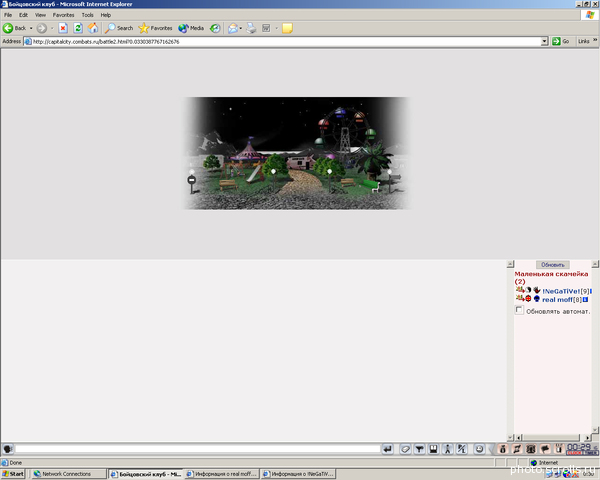Open the Edit button dropdown arrow

point(276,28)
